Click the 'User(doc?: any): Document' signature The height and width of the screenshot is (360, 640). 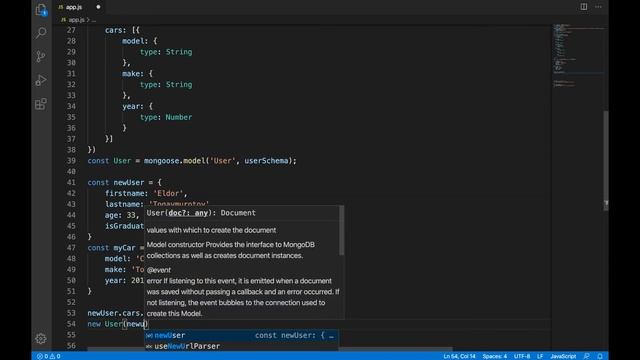click(x=201, y=213)
